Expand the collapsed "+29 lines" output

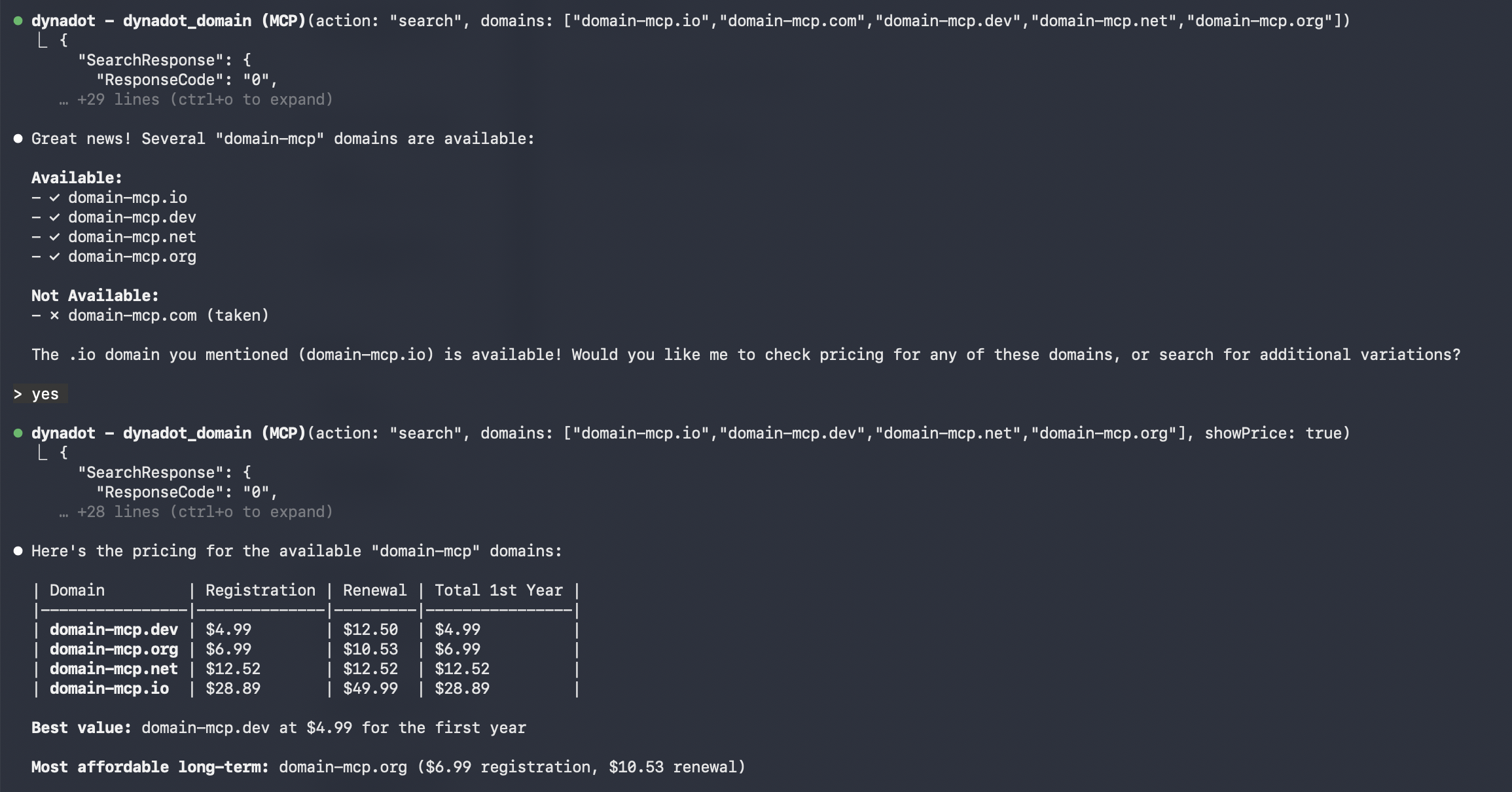click(204, 99)
